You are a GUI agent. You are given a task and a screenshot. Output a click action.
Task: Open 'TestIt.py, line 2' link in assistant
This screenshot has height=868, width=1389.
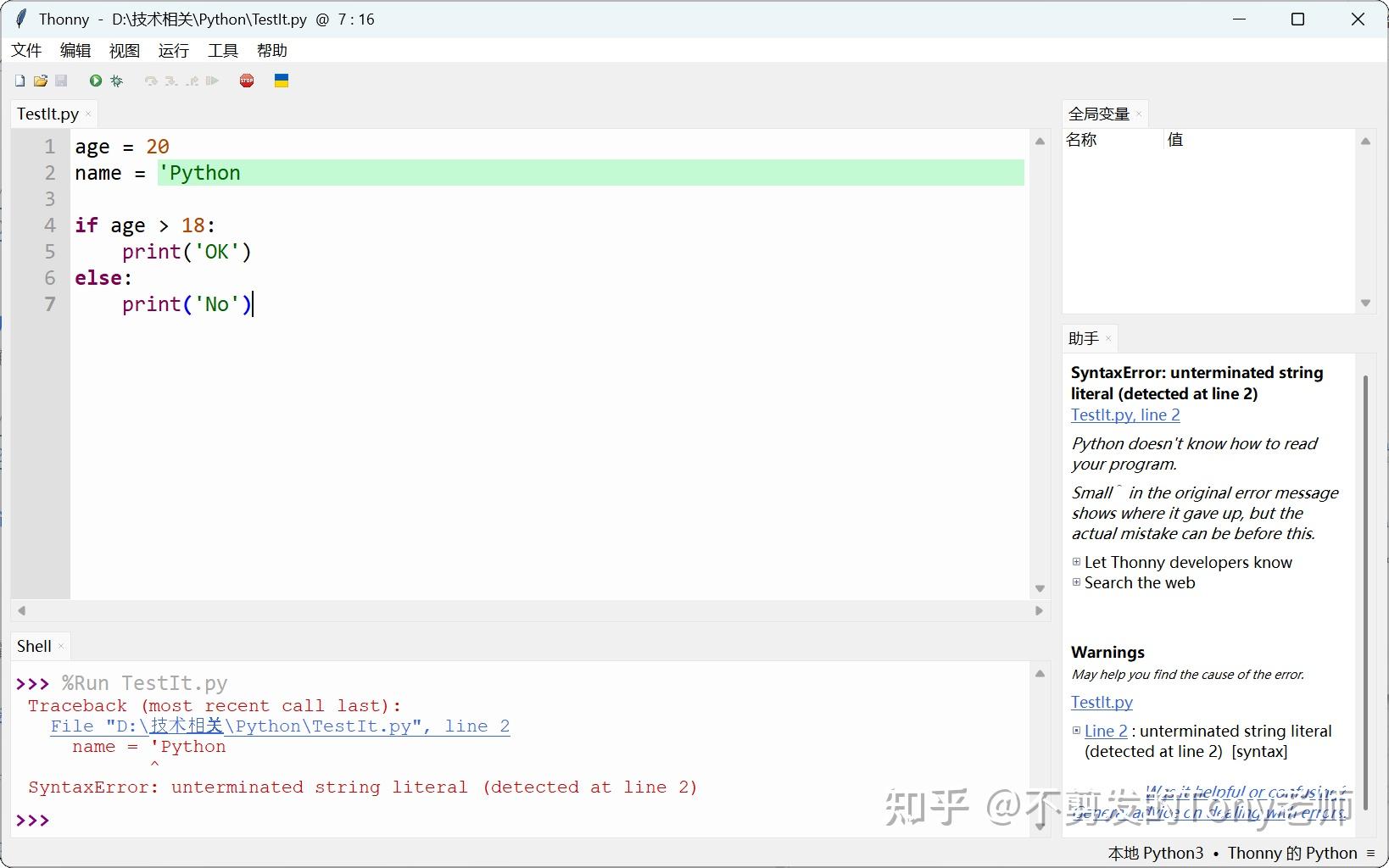click(x=1125, y=415)
